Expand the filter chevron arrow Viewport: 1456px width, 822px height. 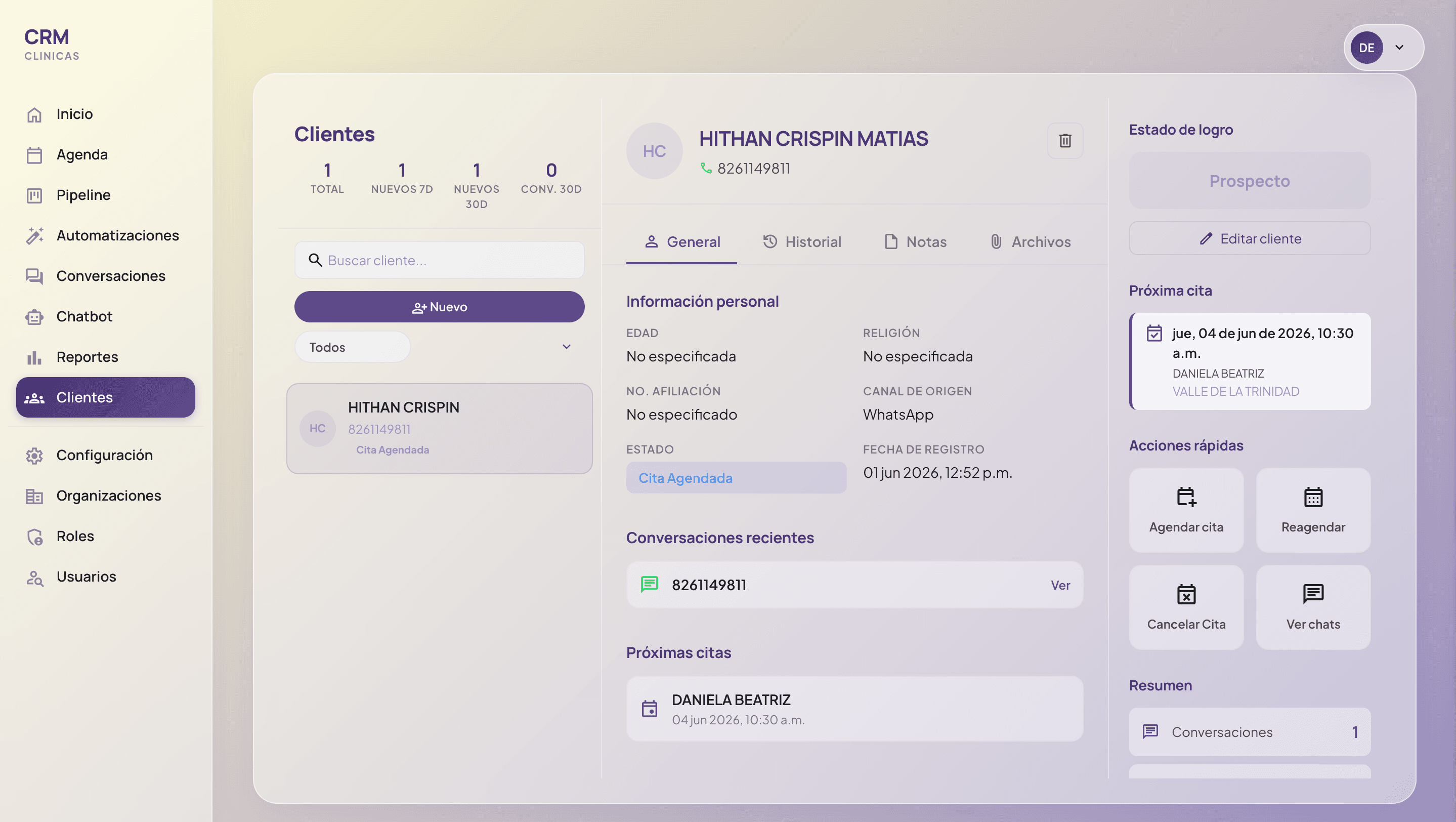pyautogui.click(x=566, y=347)
